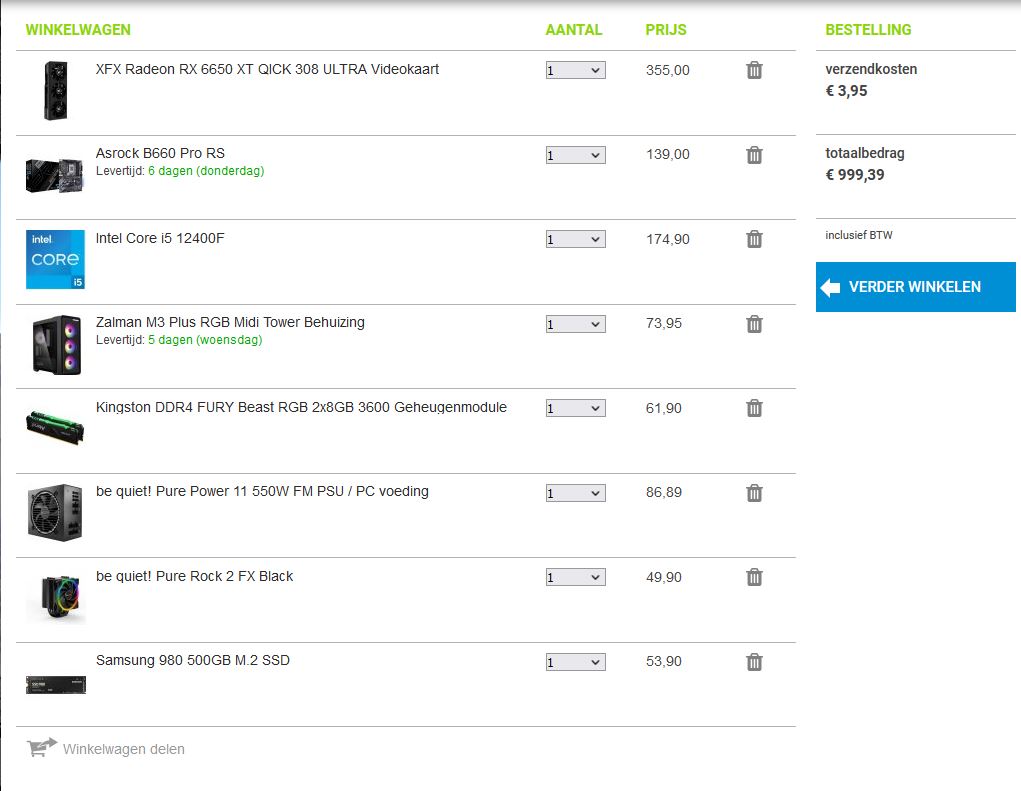Image resolution: width=1021 pixels, height=791 pixels.
Task: Click the 139,00 price value
Action: (667, 154)
